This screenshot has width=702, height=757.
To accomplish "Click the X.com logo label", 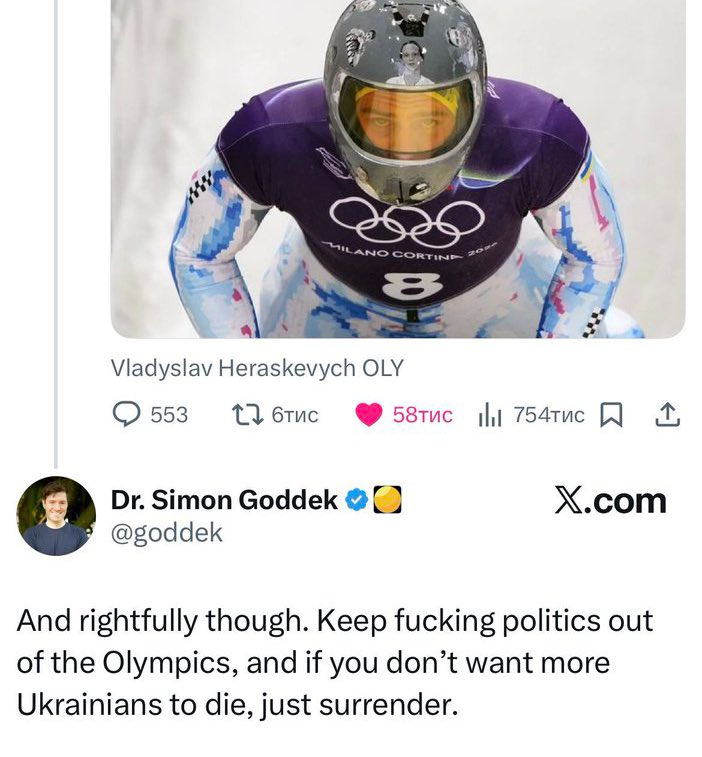I will 610,501.
